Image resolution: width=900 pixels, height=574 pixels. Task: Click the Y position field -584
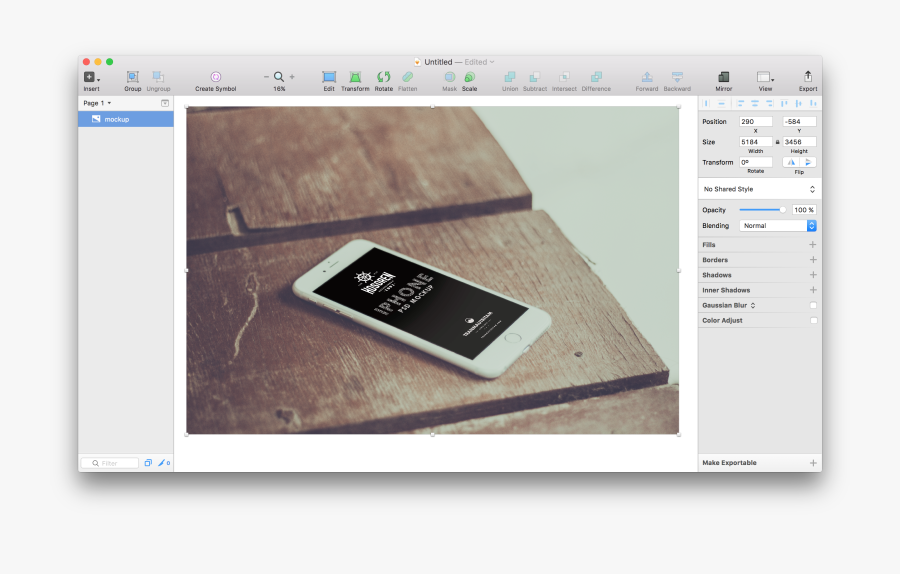[799, 122]
